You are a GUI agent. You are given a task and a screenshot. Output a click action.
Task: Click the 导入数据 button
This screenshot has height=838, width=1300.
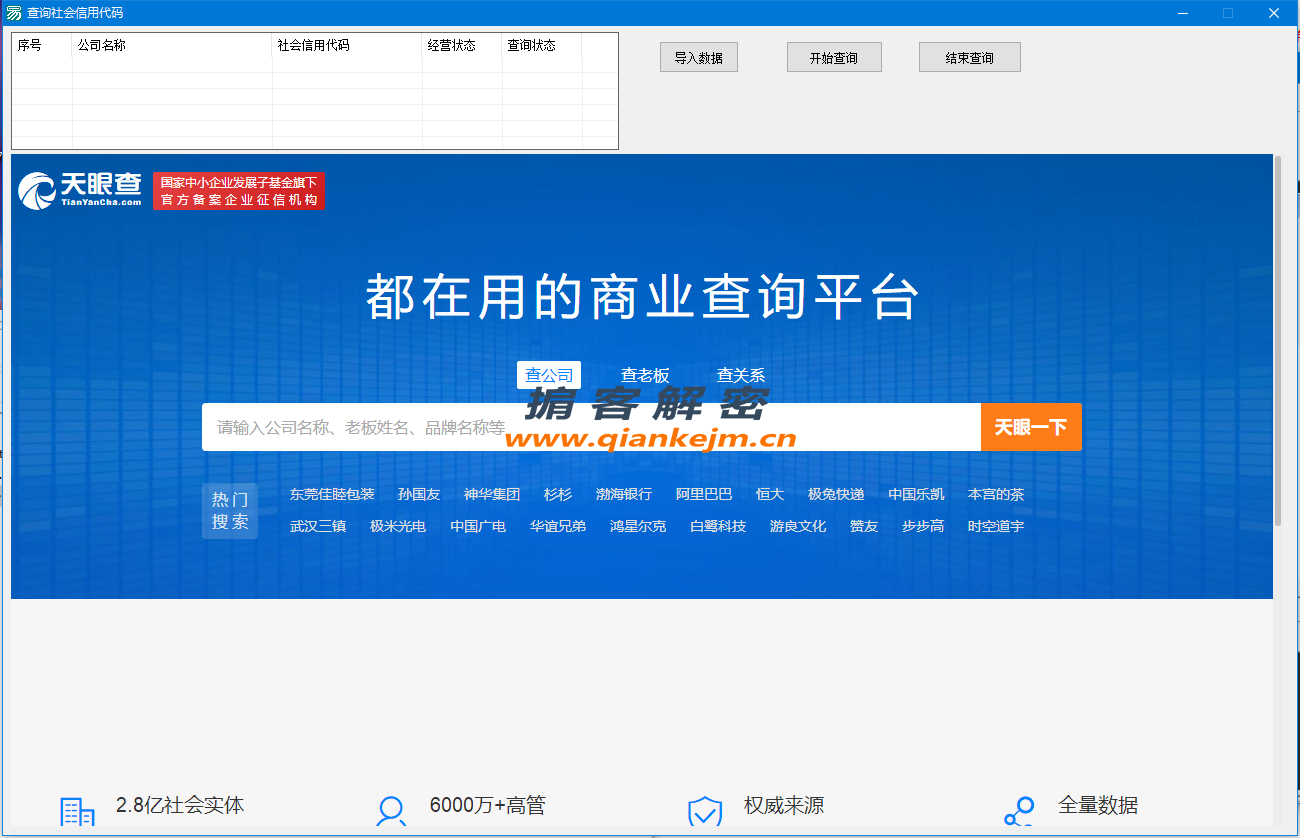(x=698, y=57)
